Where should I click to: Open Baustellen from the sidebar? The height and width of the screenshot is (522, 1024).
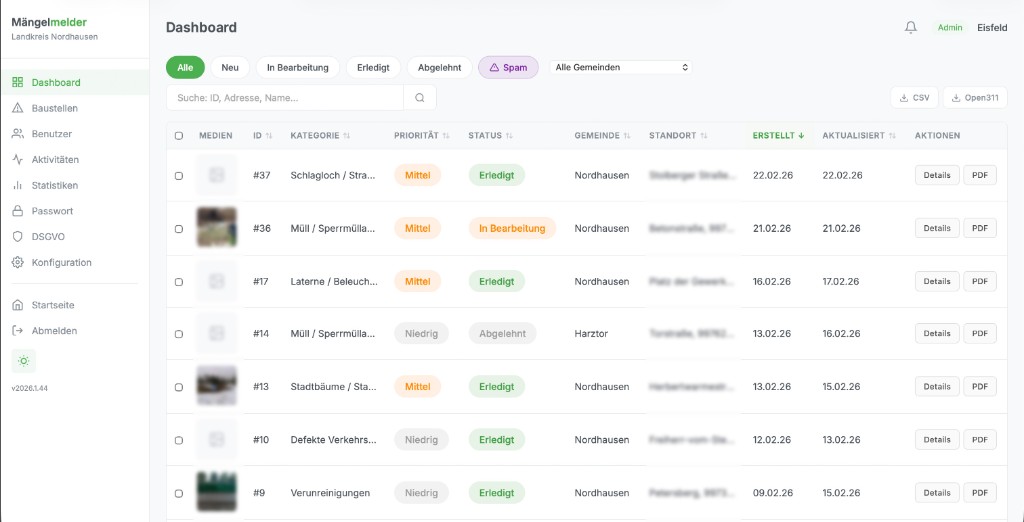point(54,108)
